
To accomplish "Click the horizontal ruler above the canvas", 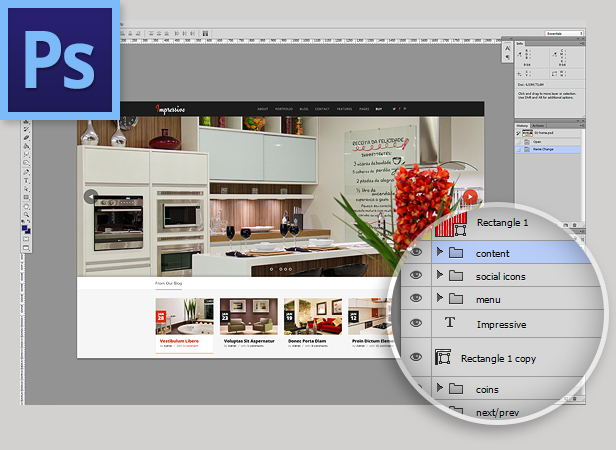I will (x=310, y=41).
